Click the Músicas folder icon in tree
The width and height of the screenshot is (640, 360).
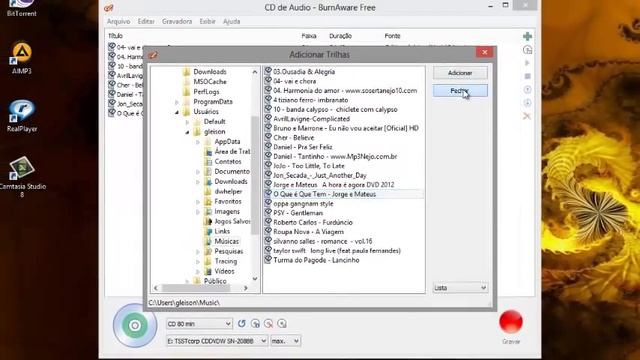point(208,241)
